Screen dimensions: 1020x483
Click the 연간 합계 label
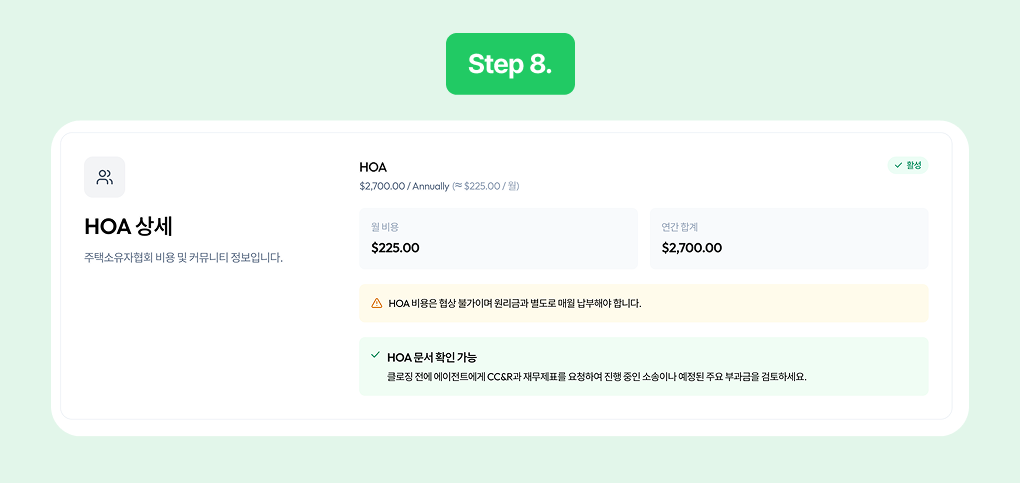[680, 227]
